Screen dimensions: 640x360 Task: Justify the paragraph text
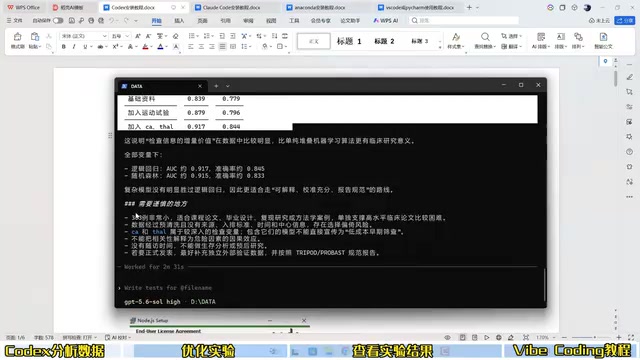[x=222, y=47]
